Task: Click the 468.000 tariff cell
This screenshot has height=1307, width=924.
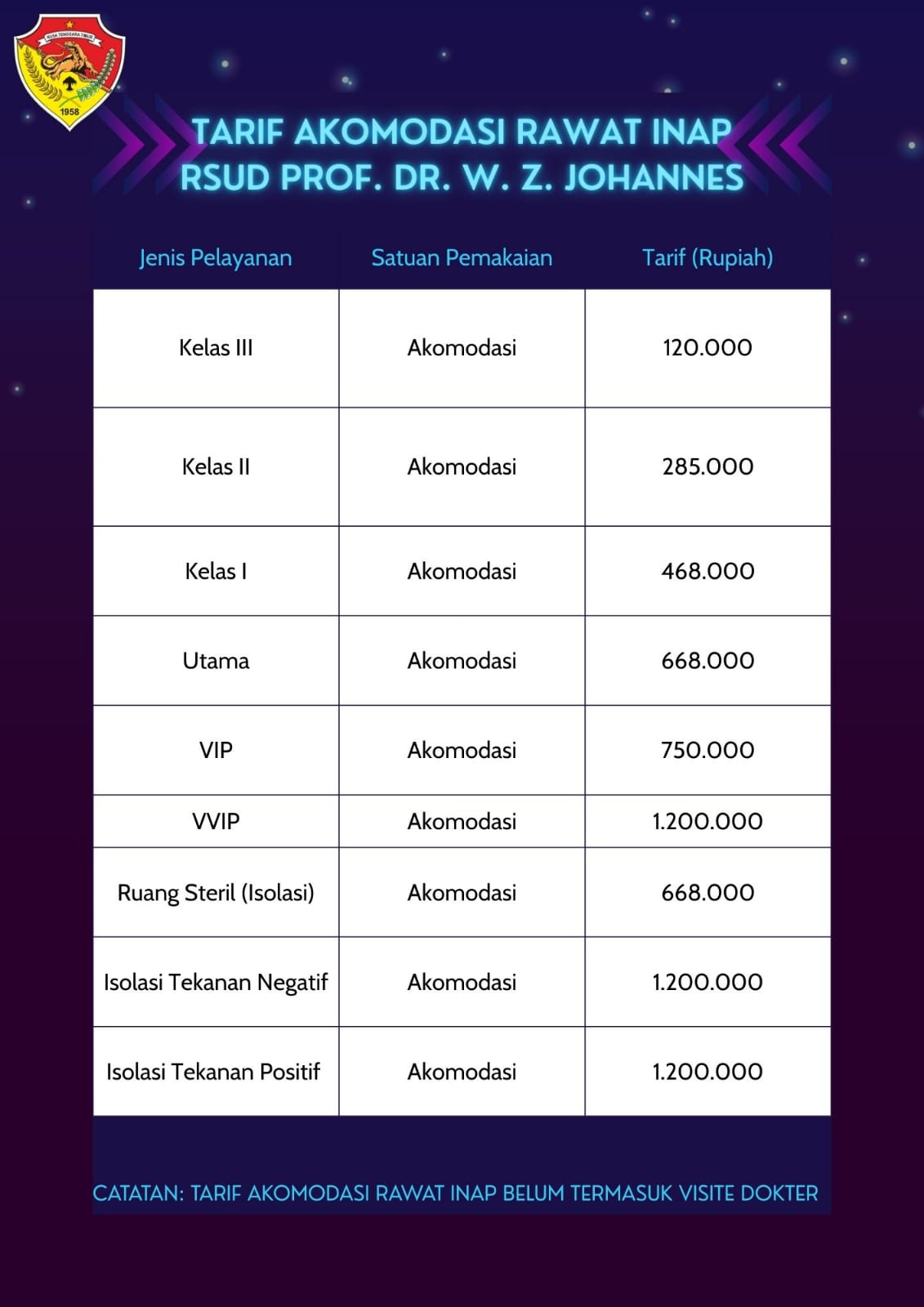Action: click(x=708, y=571)
